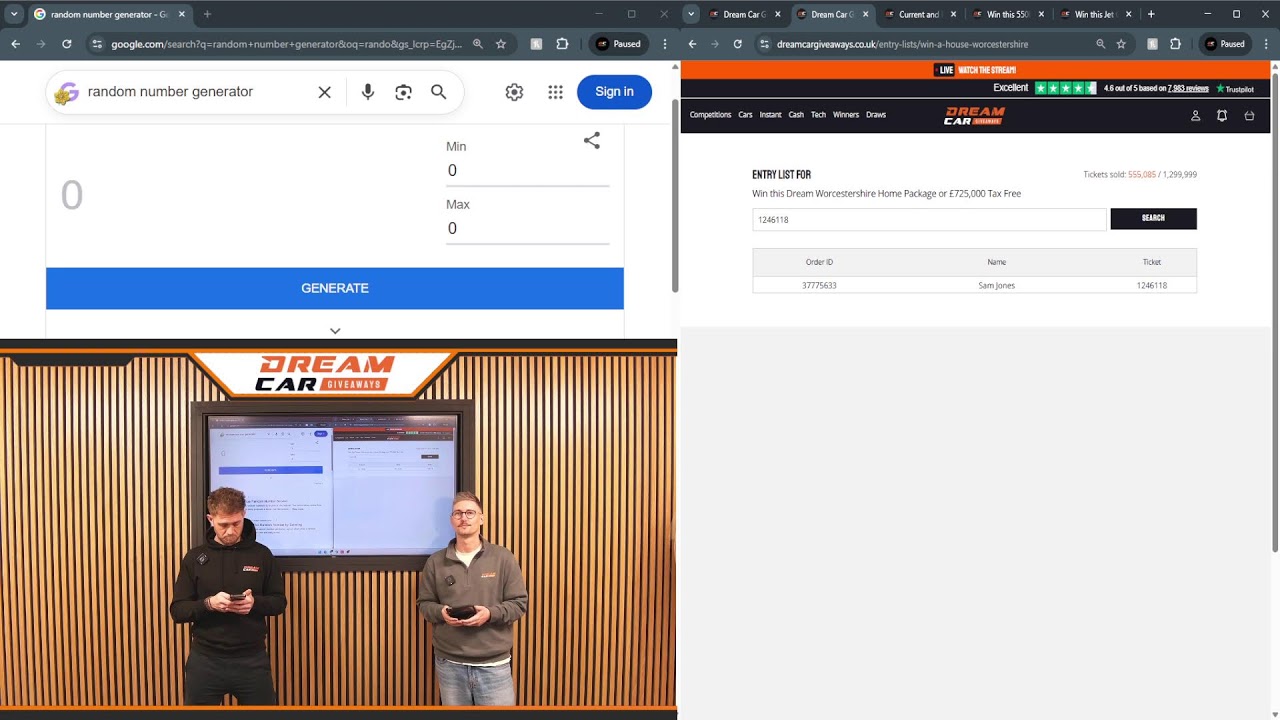Reload the Google window page

coord(67,44)
